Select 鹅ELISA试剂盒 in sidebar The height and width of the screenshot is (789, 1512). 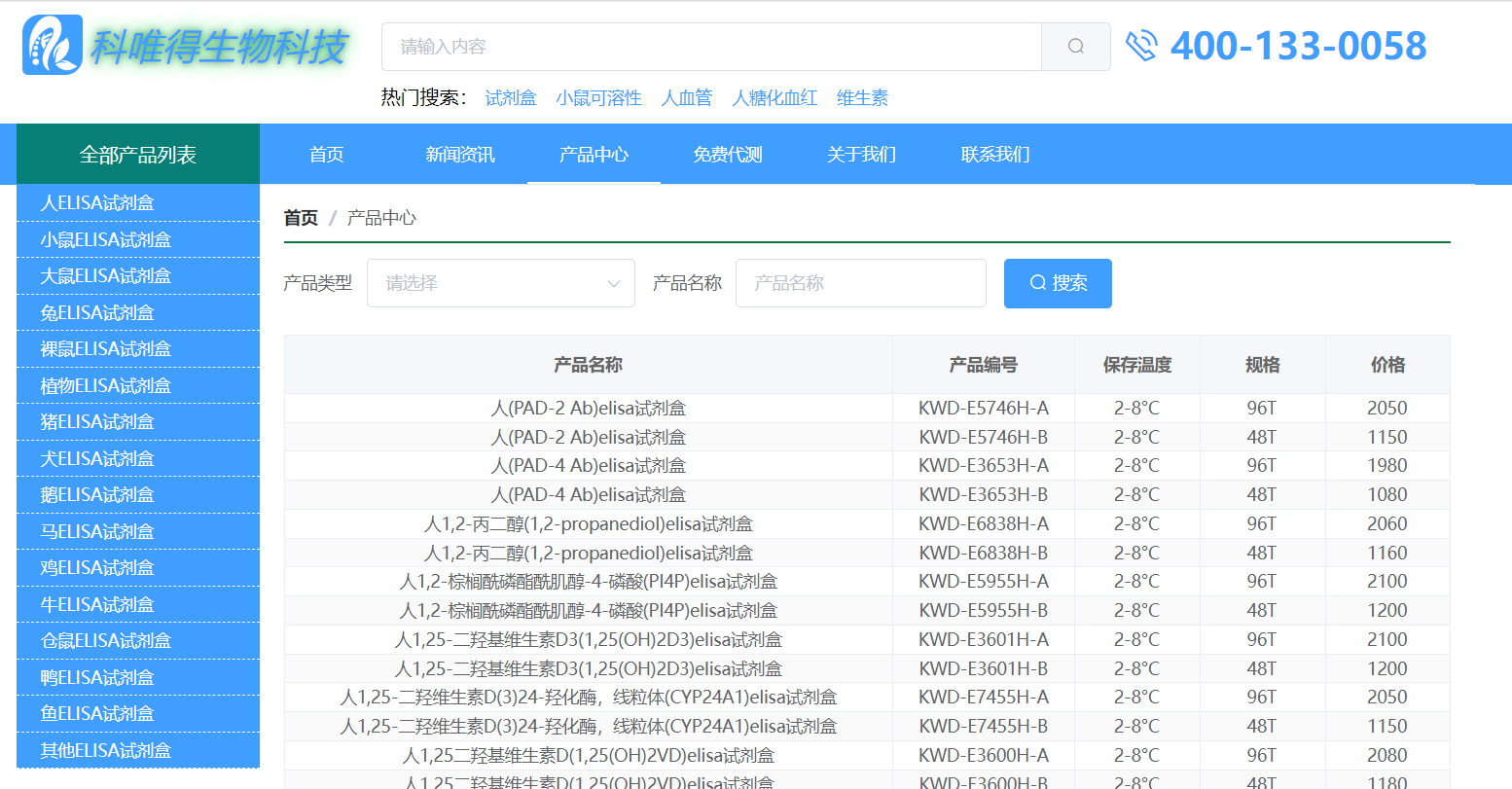[x=138, y=495]
